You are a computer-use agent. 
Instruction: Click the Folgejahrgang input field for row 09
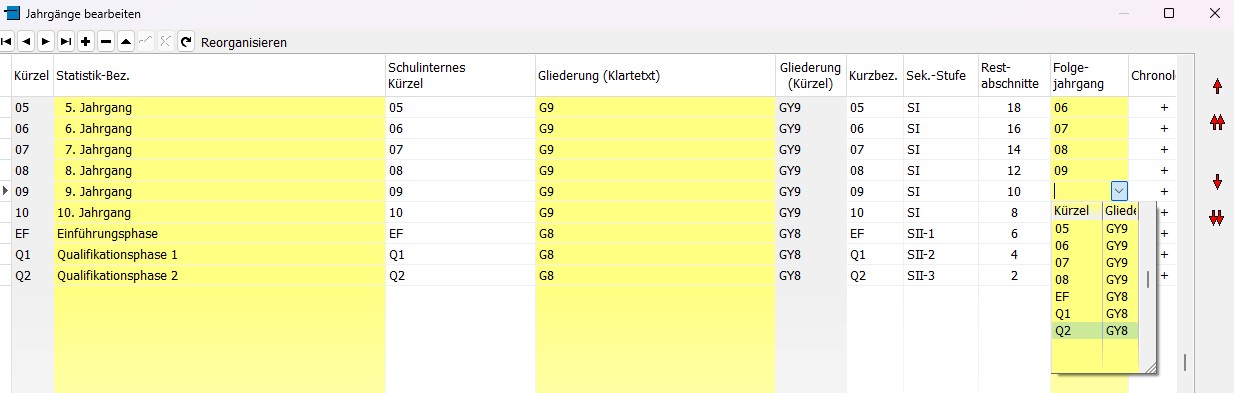[1081, 191]
